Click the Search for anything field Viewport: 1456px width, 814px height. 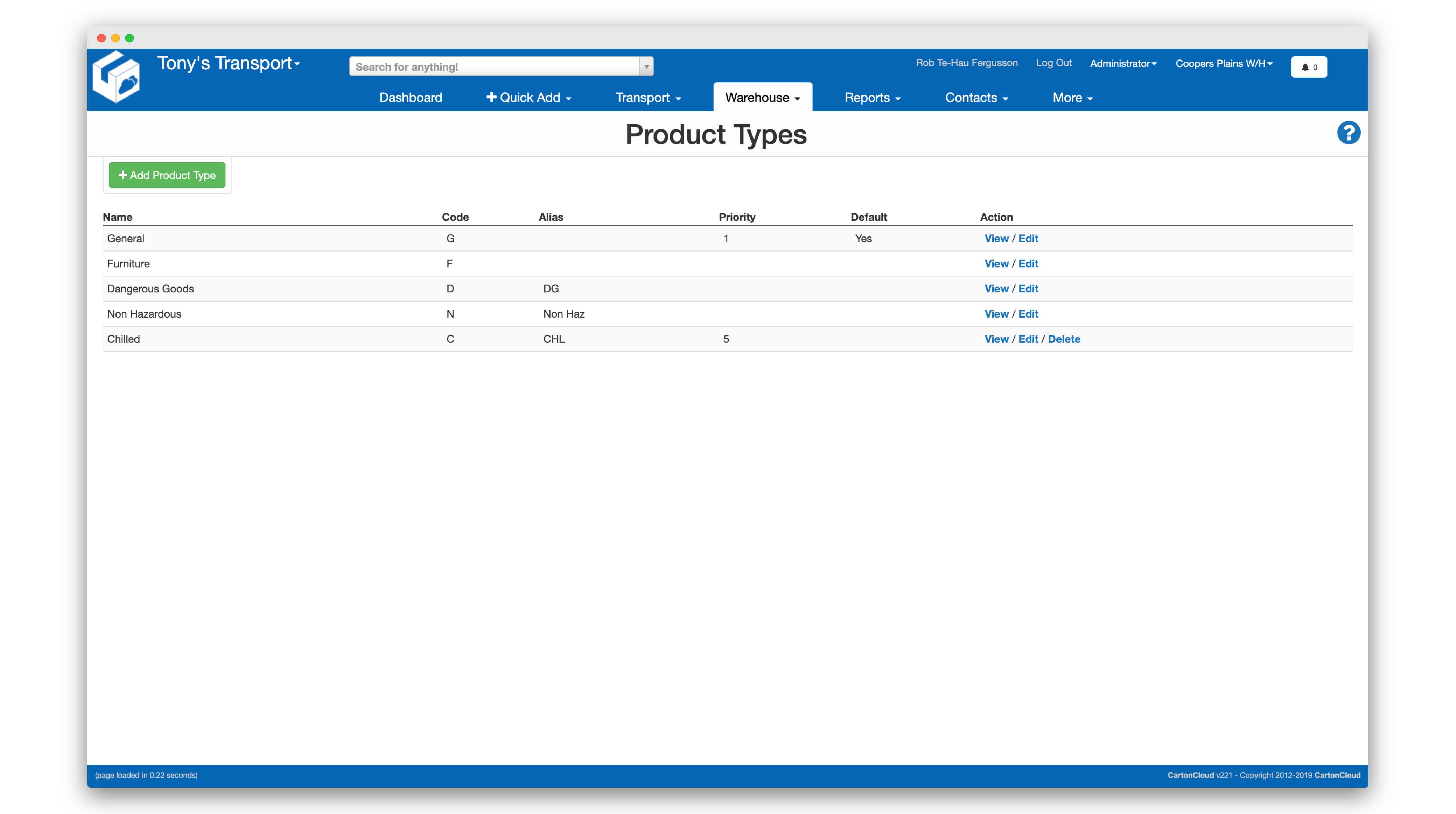click(495, 67)
